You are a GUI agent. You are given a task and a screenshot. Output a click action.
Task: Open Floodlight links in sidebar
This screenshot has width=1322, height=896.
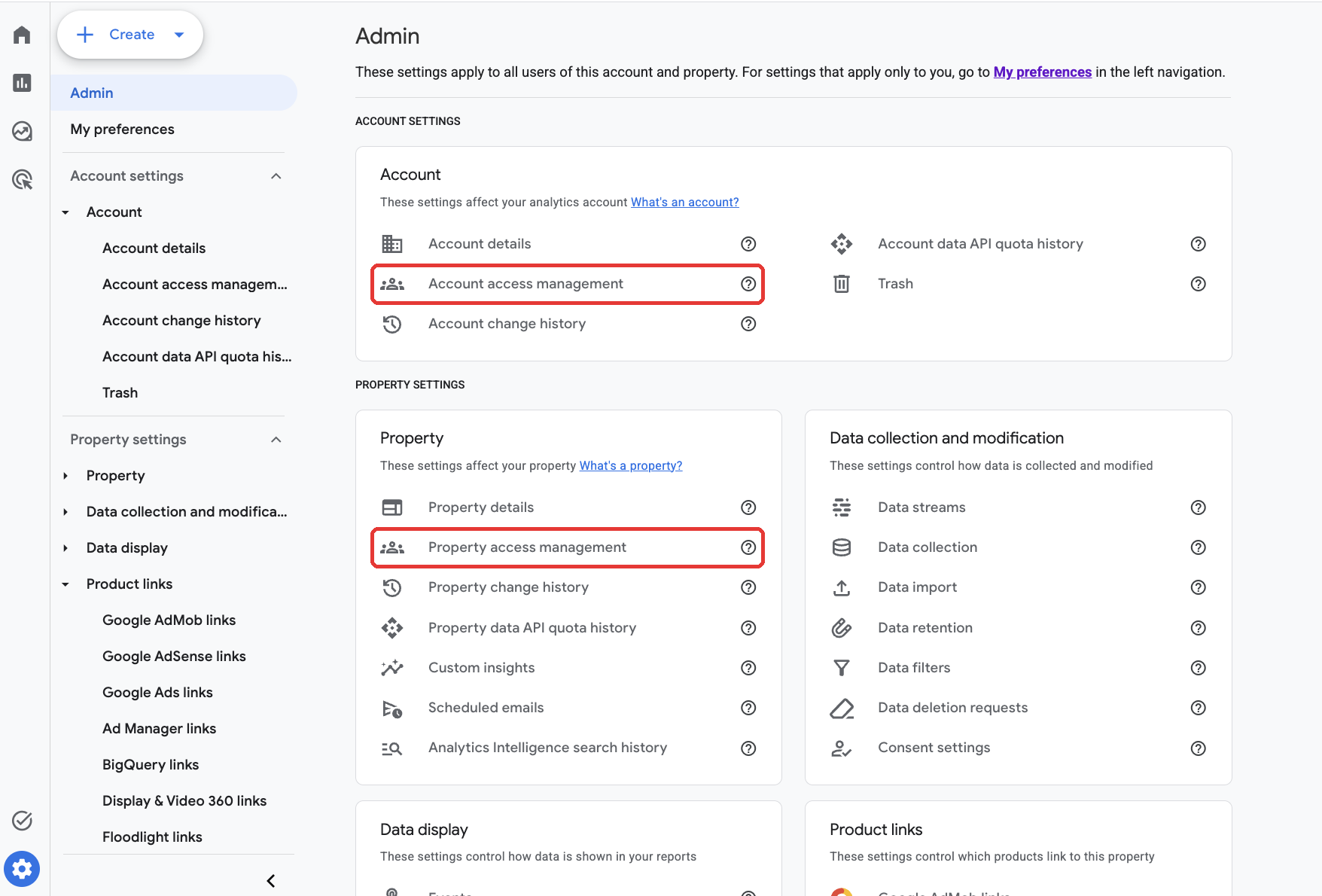(x=152, y=837)
